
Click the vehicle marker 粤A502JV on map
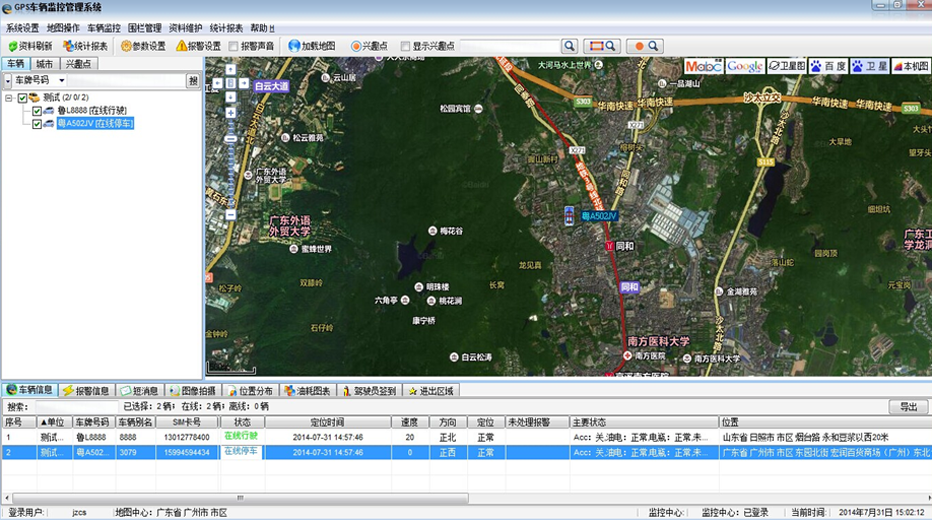[569, 215]
